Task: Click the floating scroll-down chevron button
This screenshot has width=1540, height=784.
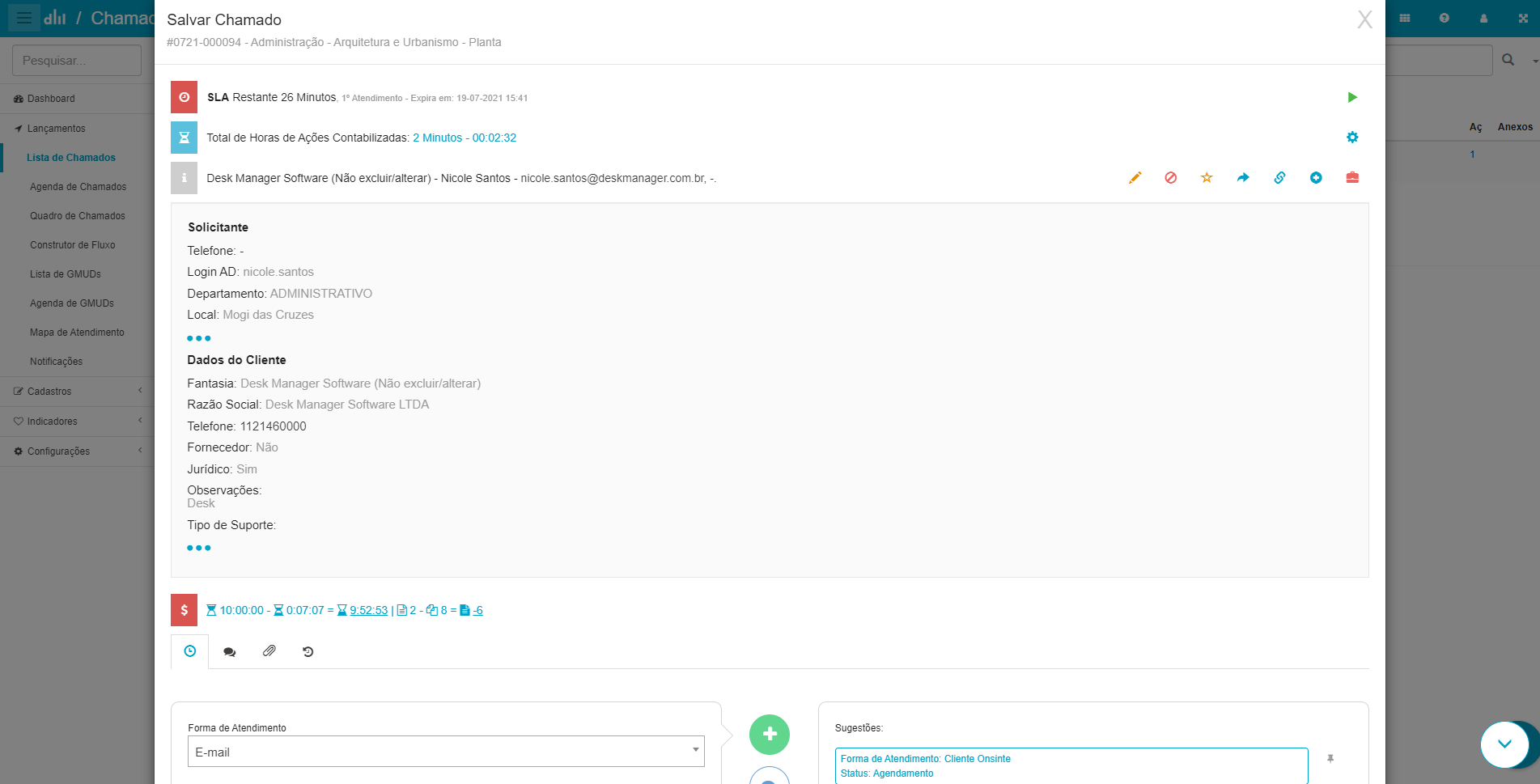Action: coord(1504,744)
